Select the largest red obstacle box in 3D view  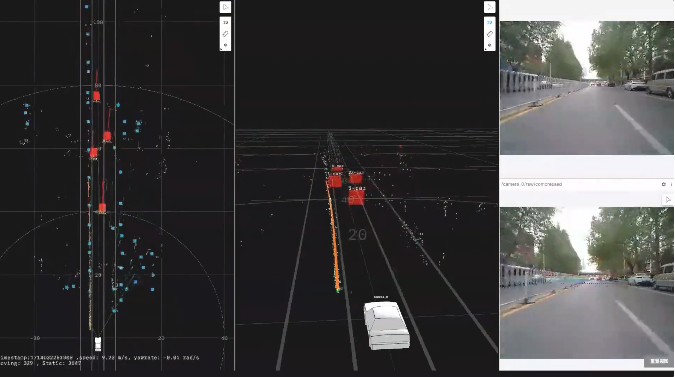pyautogui.click(x=356, y=197)
